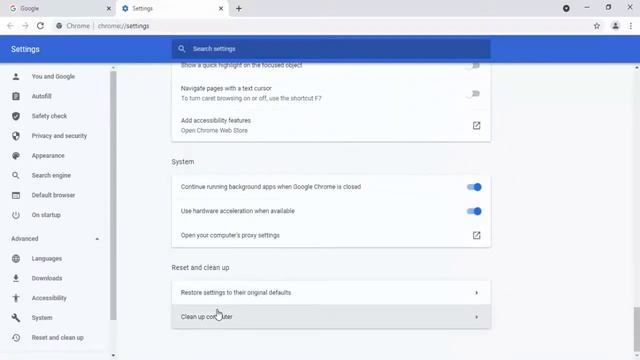
Task: Open On startup section
Action: tap(46, 215)
